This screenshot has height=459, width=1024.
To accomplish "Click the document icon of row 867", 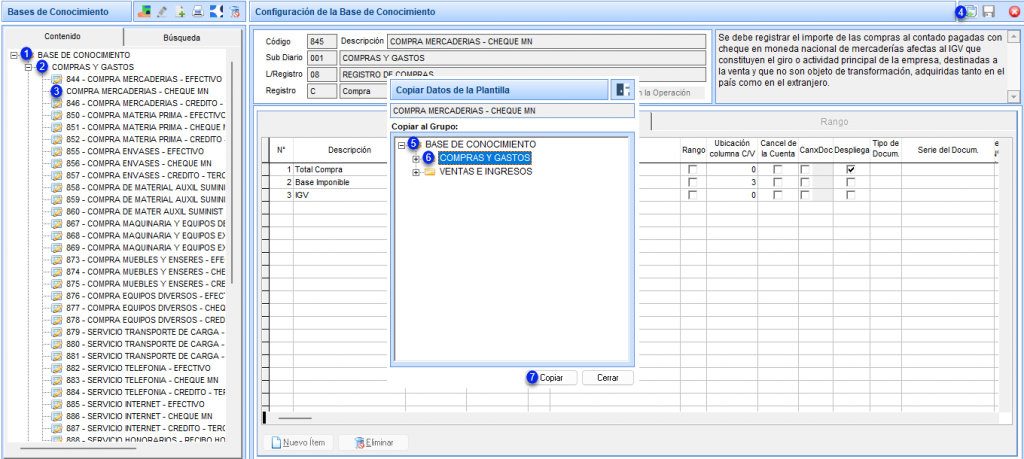I will coord(57,223).
